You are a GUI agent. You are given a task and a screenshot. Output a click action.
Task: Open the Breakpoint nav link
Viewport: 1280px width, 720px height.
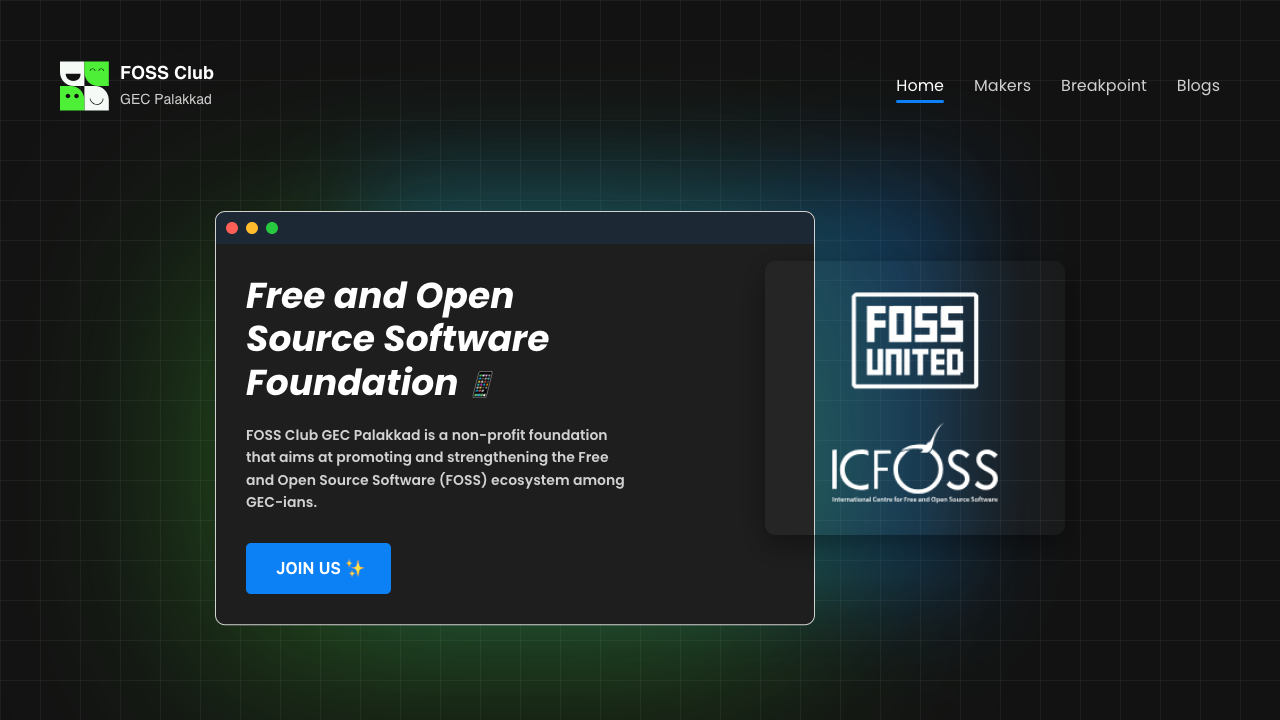click(1104, 86)
